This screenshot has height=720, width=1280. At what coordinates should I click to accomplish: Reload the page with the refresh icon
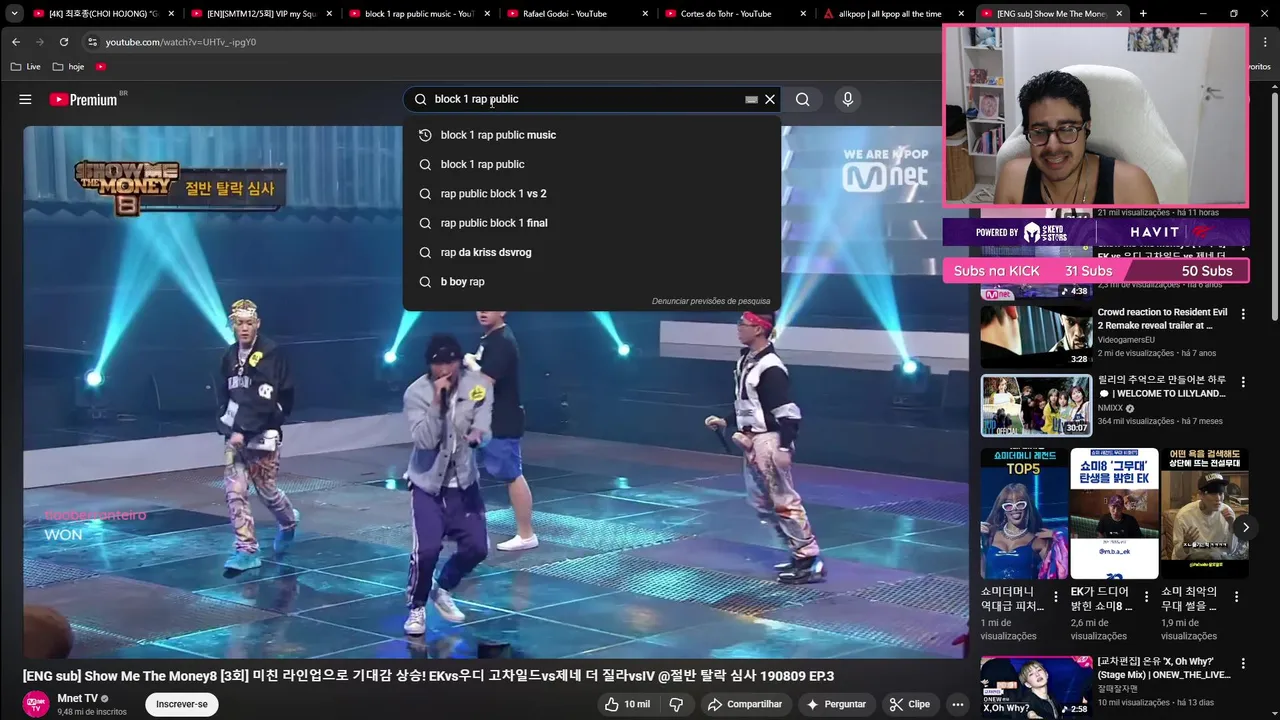click(64, 42)
